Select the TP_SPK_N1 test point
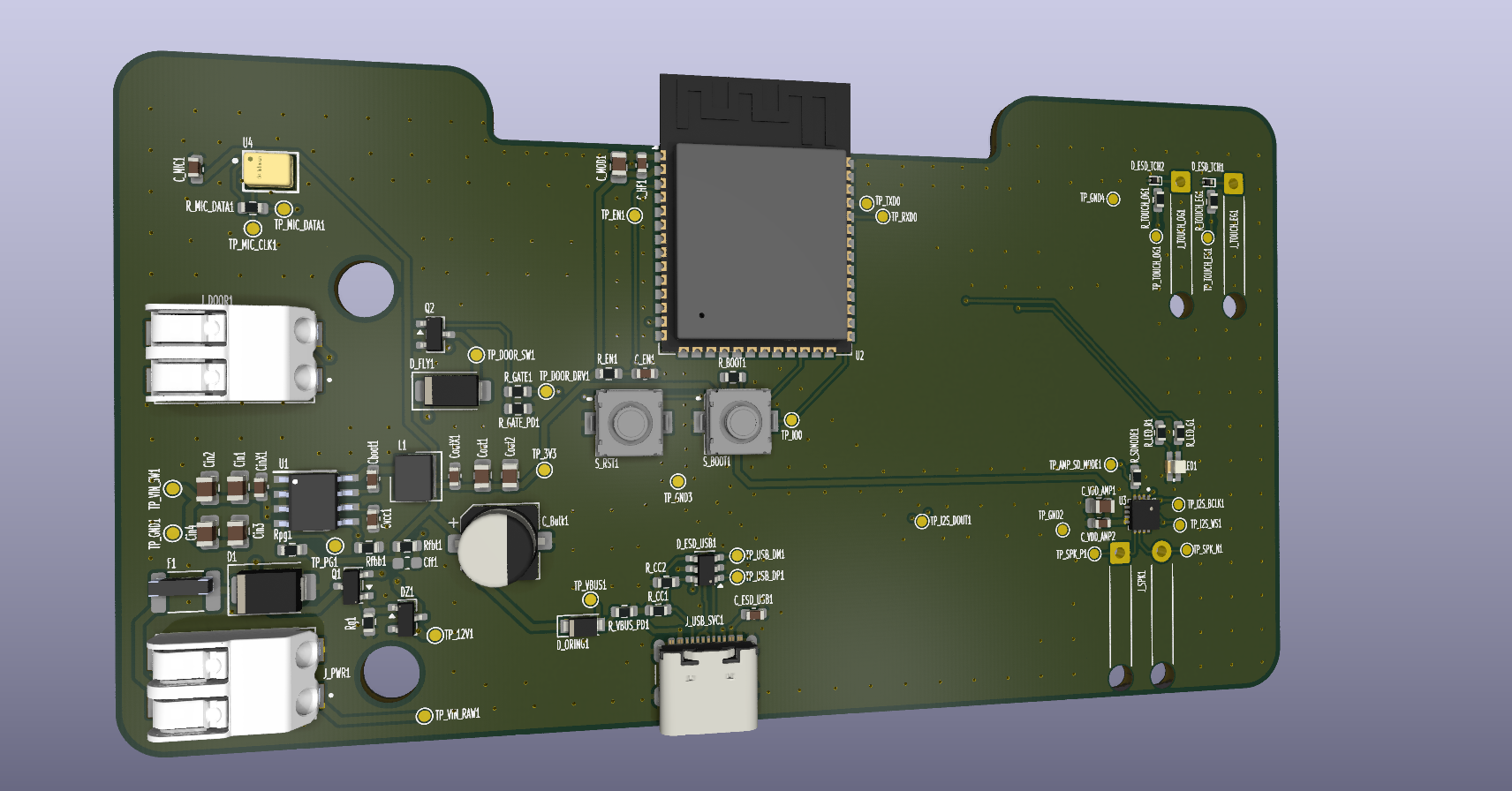The height and width of the screenshot is (791, 1512). tap(1185, 549)
